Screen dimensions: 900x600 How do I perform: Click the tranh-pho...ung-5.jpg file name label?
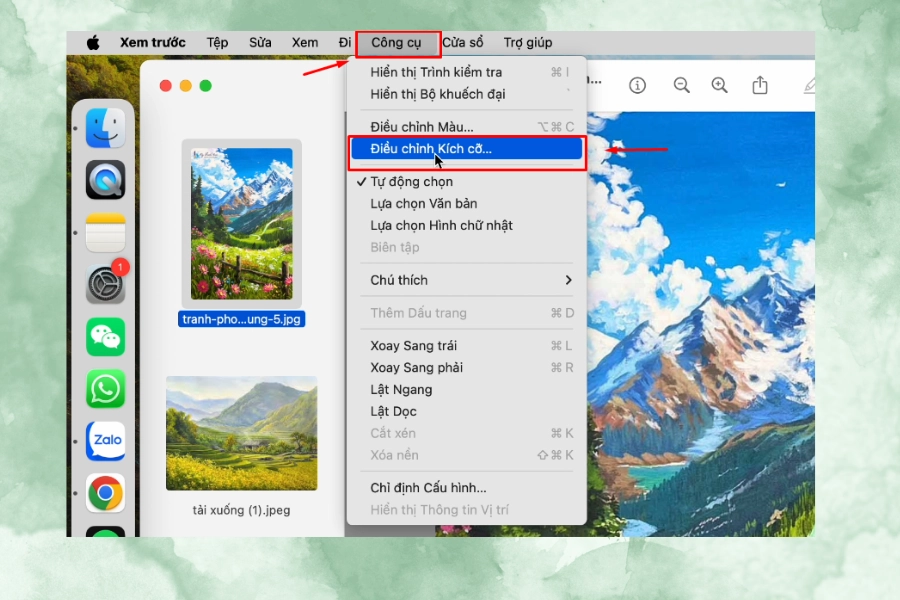tap(242, 319)
